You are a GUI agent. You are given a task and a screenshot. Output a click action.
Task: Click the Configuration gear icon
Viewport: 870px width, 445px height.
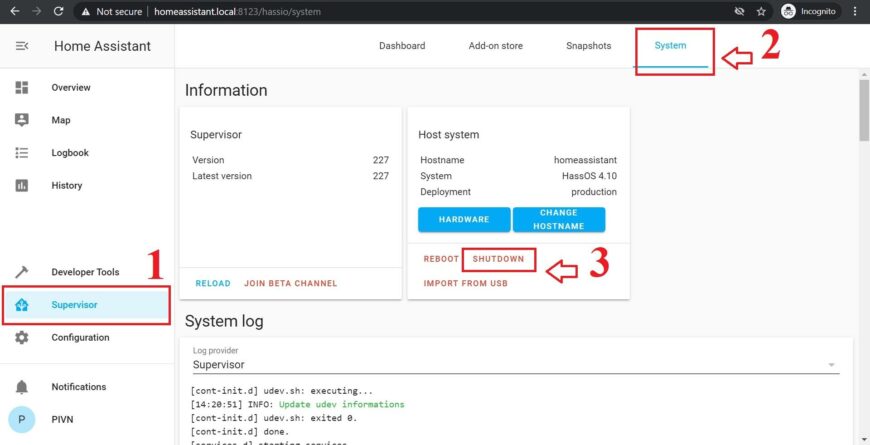pyautogui.click(x=22, y=338)
